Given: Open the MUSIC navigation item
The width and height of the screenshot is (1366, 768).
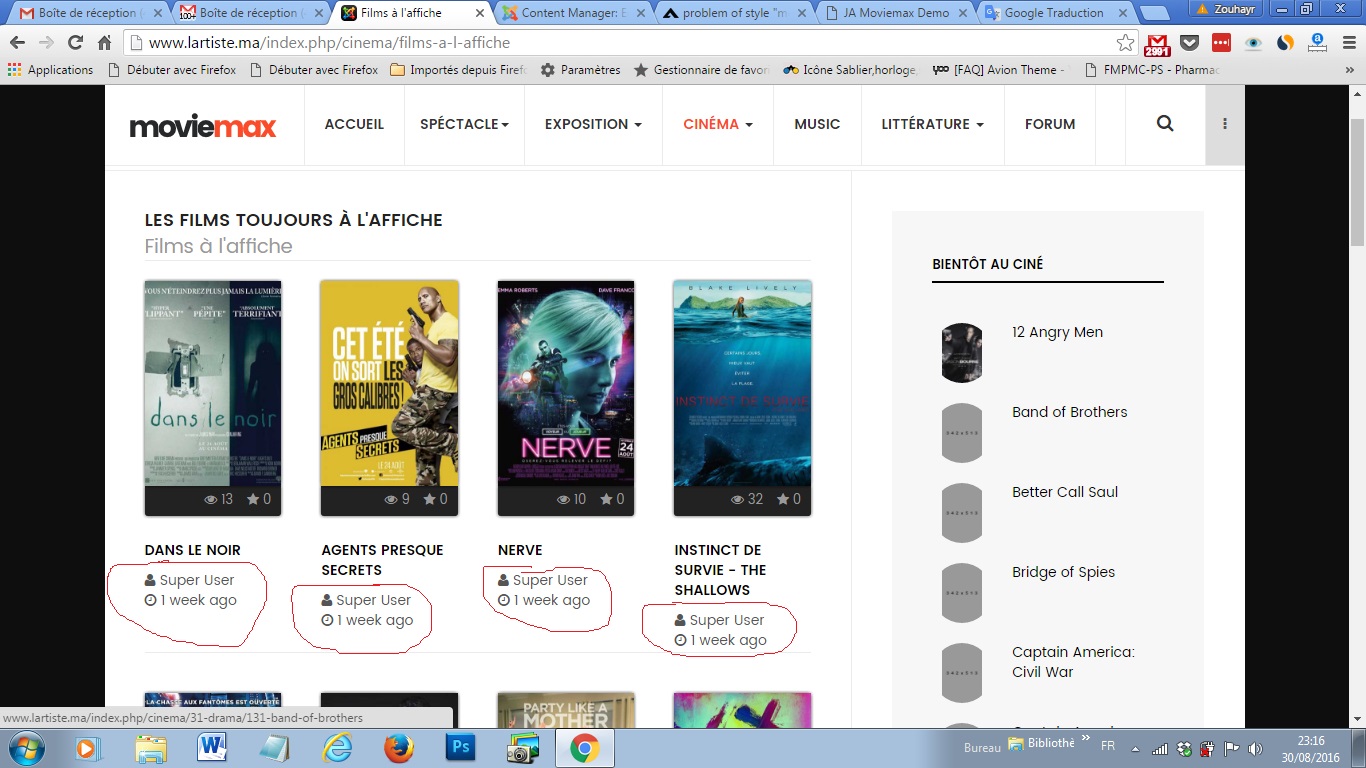Looking at the screenshot, I should [x=817, y=124].
